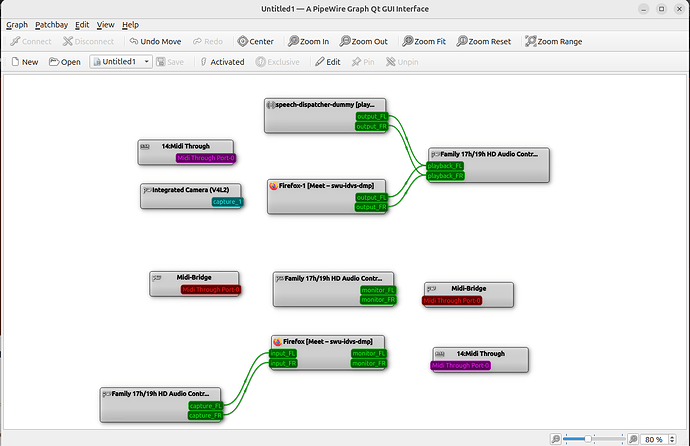Screen dimensions: 690x446
Task: Open the Graph menu
Action: tap(17, 24)
